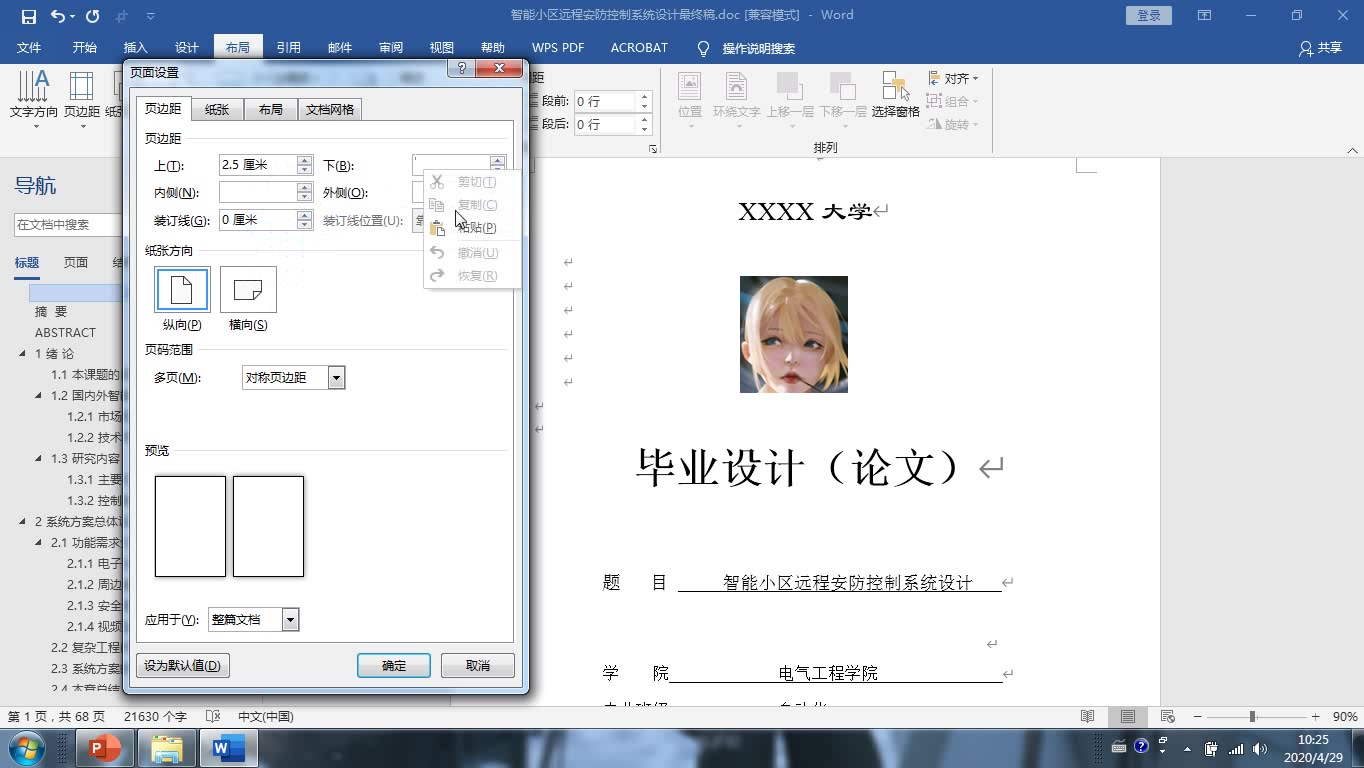
Task: Open the Insert (插入) ribbon tab
Action: (135, 48)
